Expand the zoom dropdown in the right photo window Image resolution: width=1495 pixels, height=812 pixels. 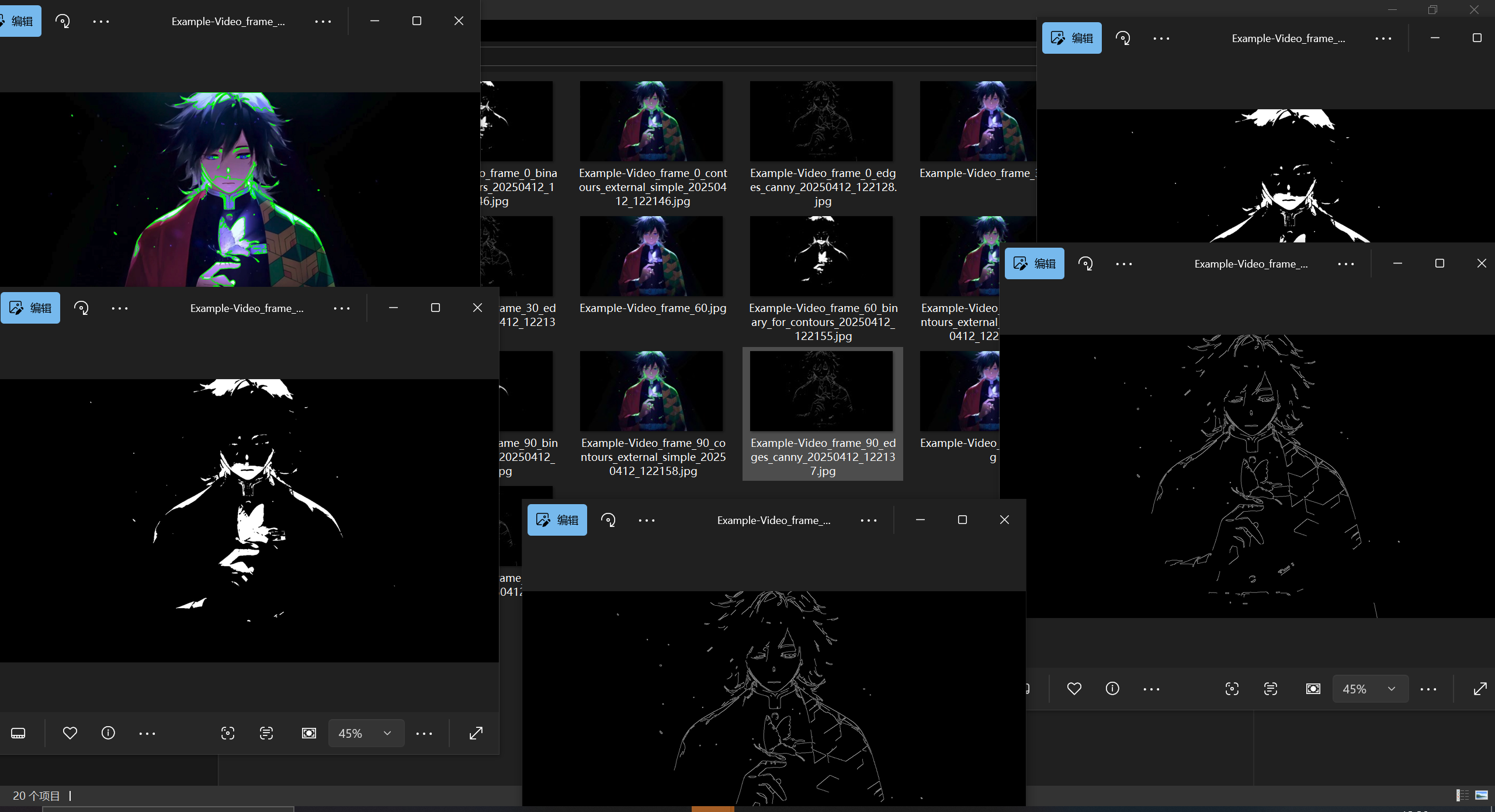pyautogui.click(x=1370, y=689)
